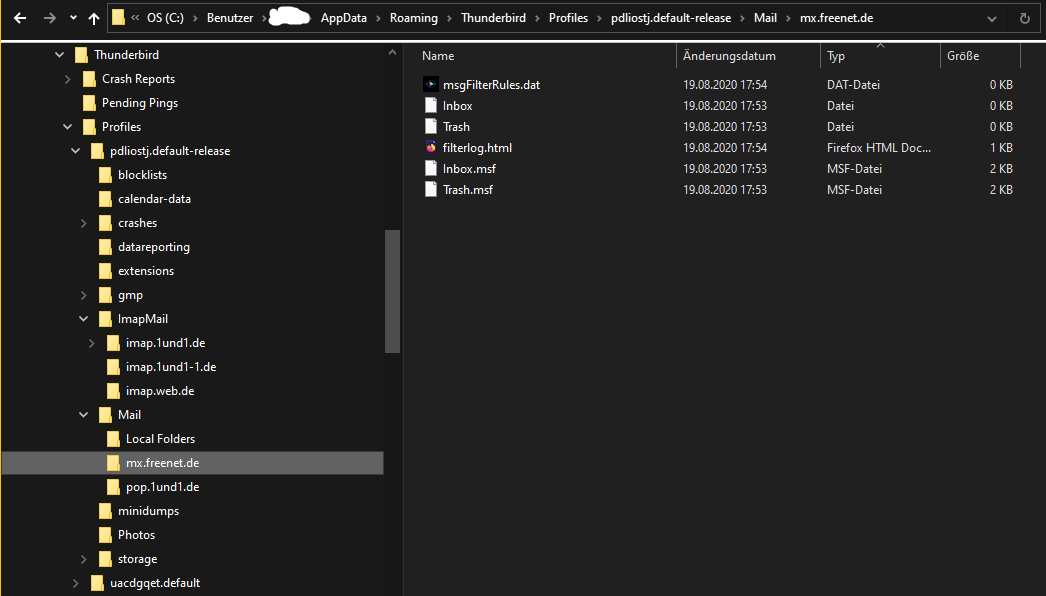
Task: Select Local Folders in navigation tree
Action: [x=160, y=439]
